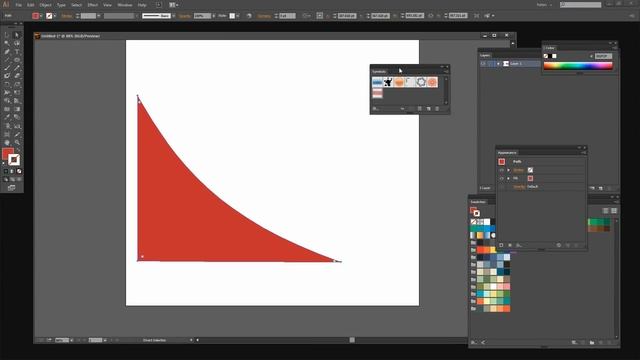Toggle Fill visibility eye in Appearance

[x=502, y=178]
